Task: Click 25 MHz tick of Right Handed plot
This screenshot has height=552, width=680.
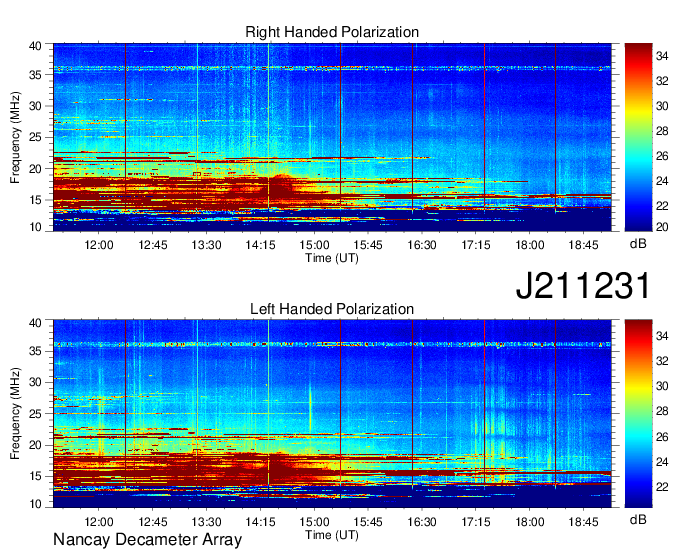Action: (x=35, y=137)
